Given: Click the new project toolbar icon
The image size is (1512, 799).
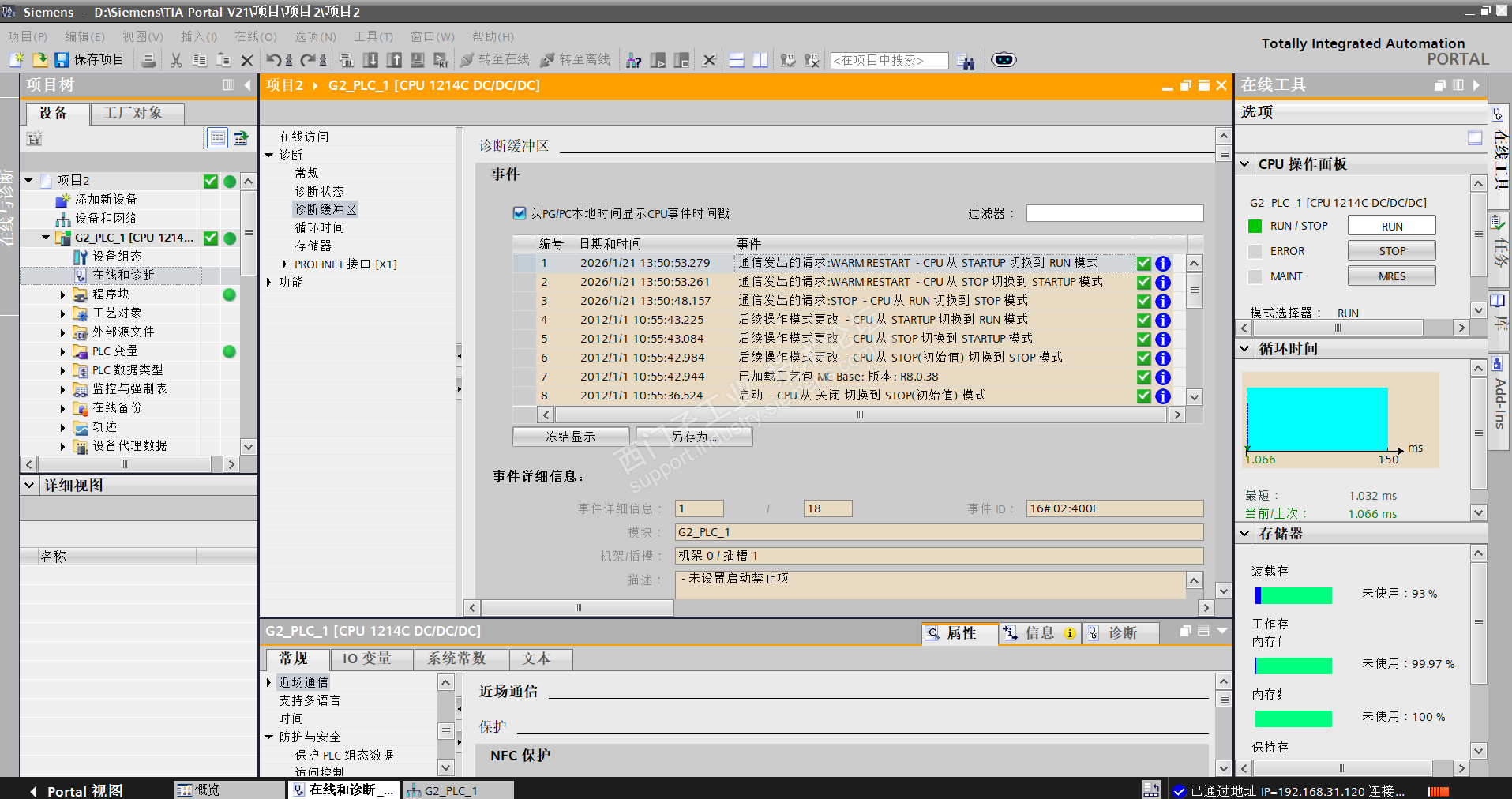Looking at the screenshot, I should click(x=17, y=59).
